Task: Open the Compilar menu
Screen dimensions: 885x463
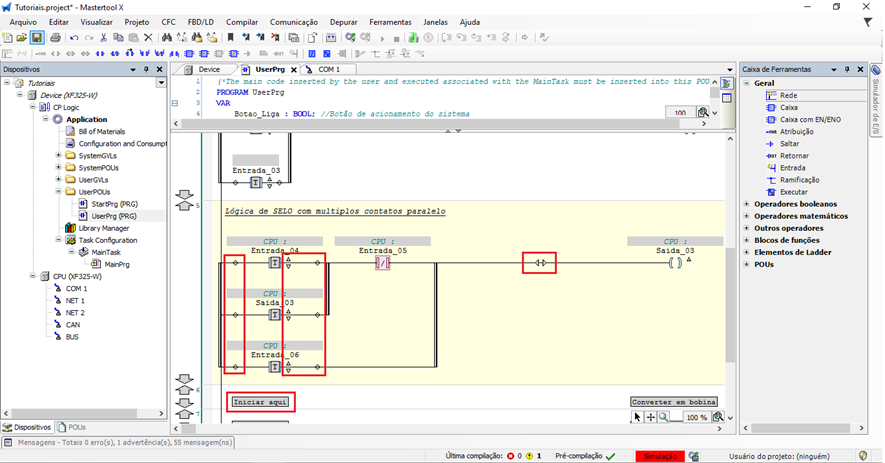Action: click(x=241, y=21)
